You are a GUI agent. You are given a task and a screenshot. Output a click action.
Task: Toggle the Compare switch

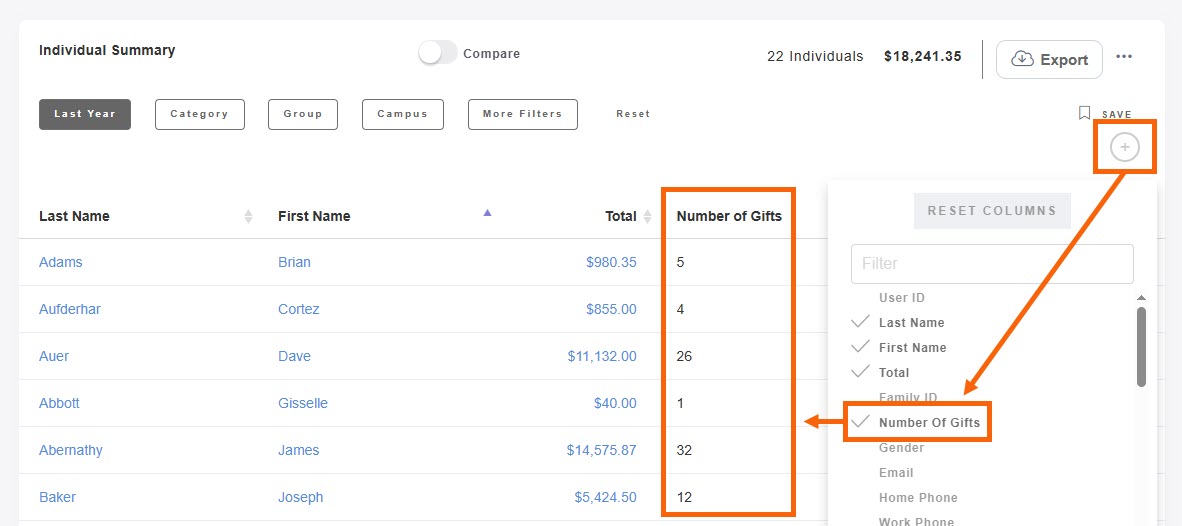(x=437, y=54)
